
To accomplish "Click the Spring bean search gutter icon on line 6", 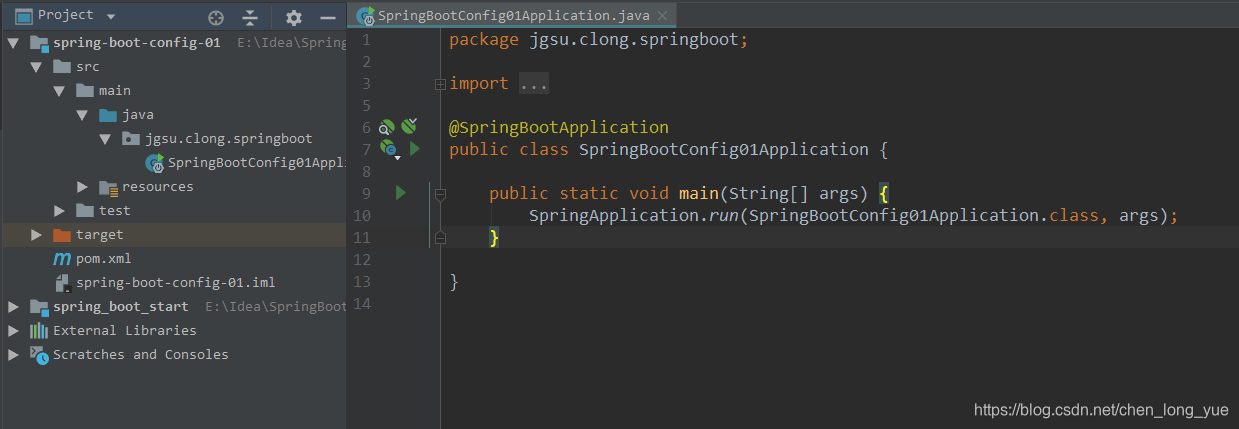I will tap(387, 127).
